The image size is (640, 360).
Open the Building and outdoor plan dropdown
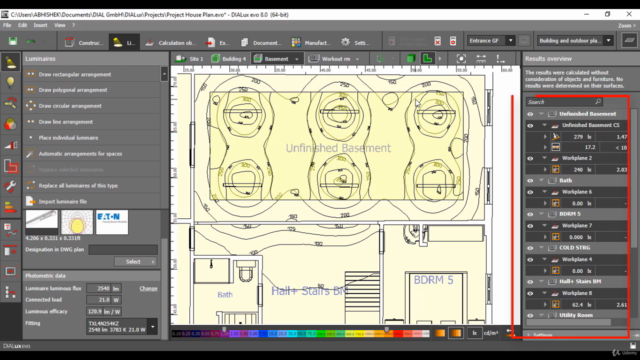[x=609, y=41]
